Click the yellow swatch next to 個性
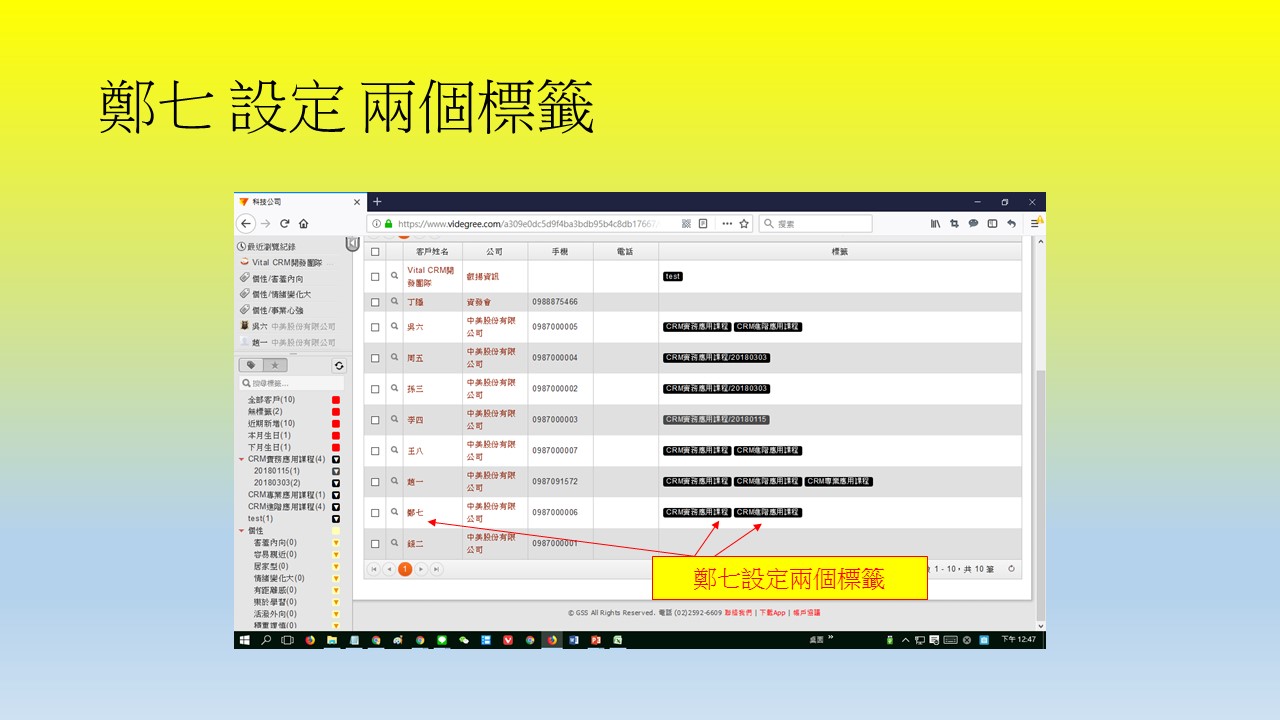This screenshot has width=1280, height=720. pyautogui.click(x=336, y=531)
